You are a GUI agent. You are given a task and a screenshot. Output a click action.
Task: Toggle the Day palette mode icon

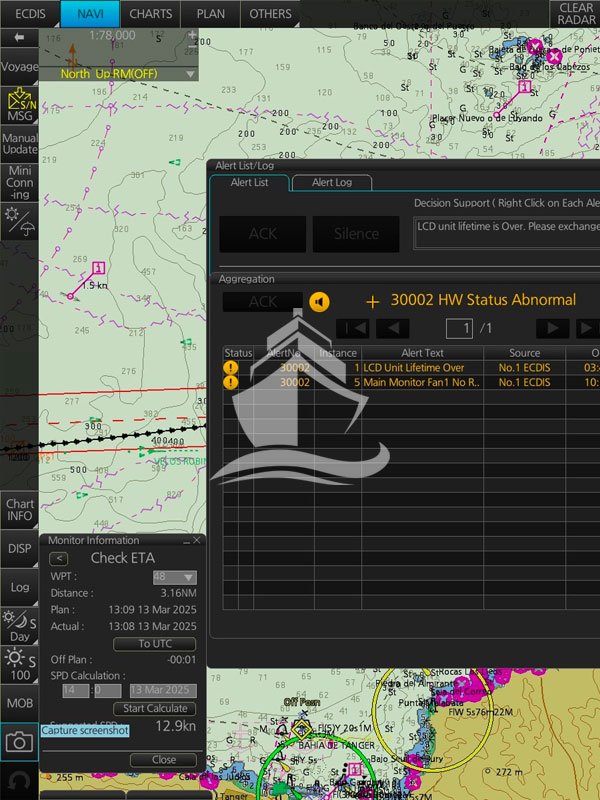pyautogui.click(x=19, y=626)
